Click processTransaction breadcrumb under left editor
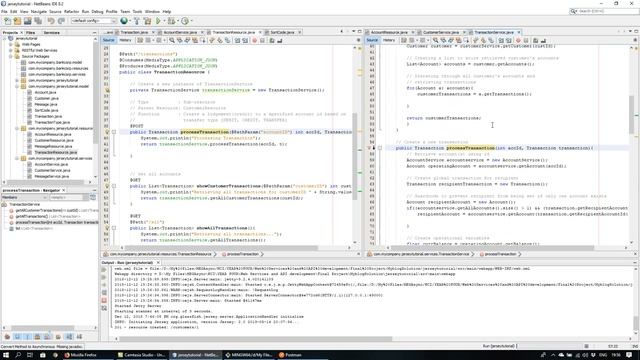Screen dimensions: 640x360 242,254
